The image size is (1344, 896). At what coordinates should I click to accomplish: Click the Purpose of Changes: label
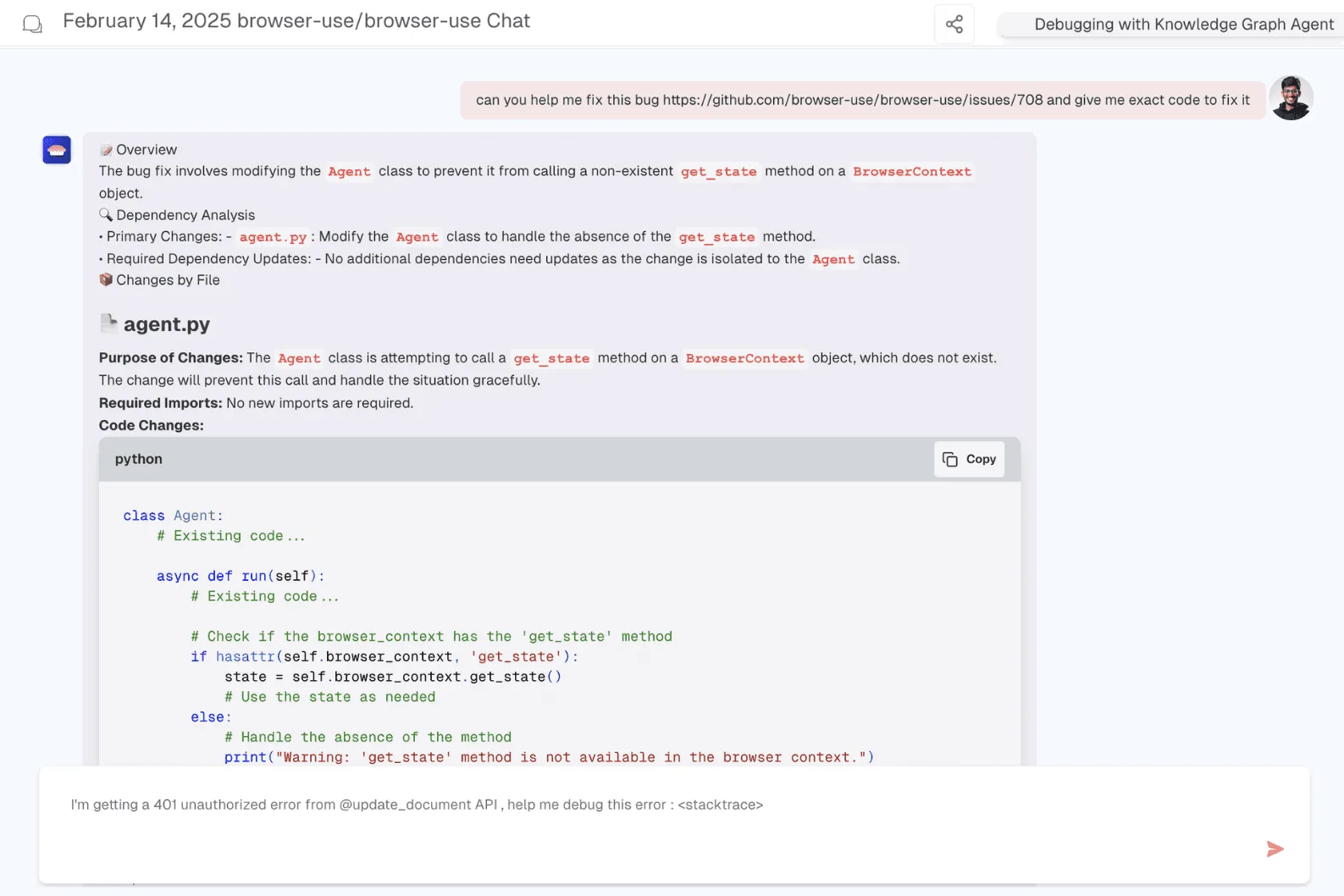click(171, 358)
